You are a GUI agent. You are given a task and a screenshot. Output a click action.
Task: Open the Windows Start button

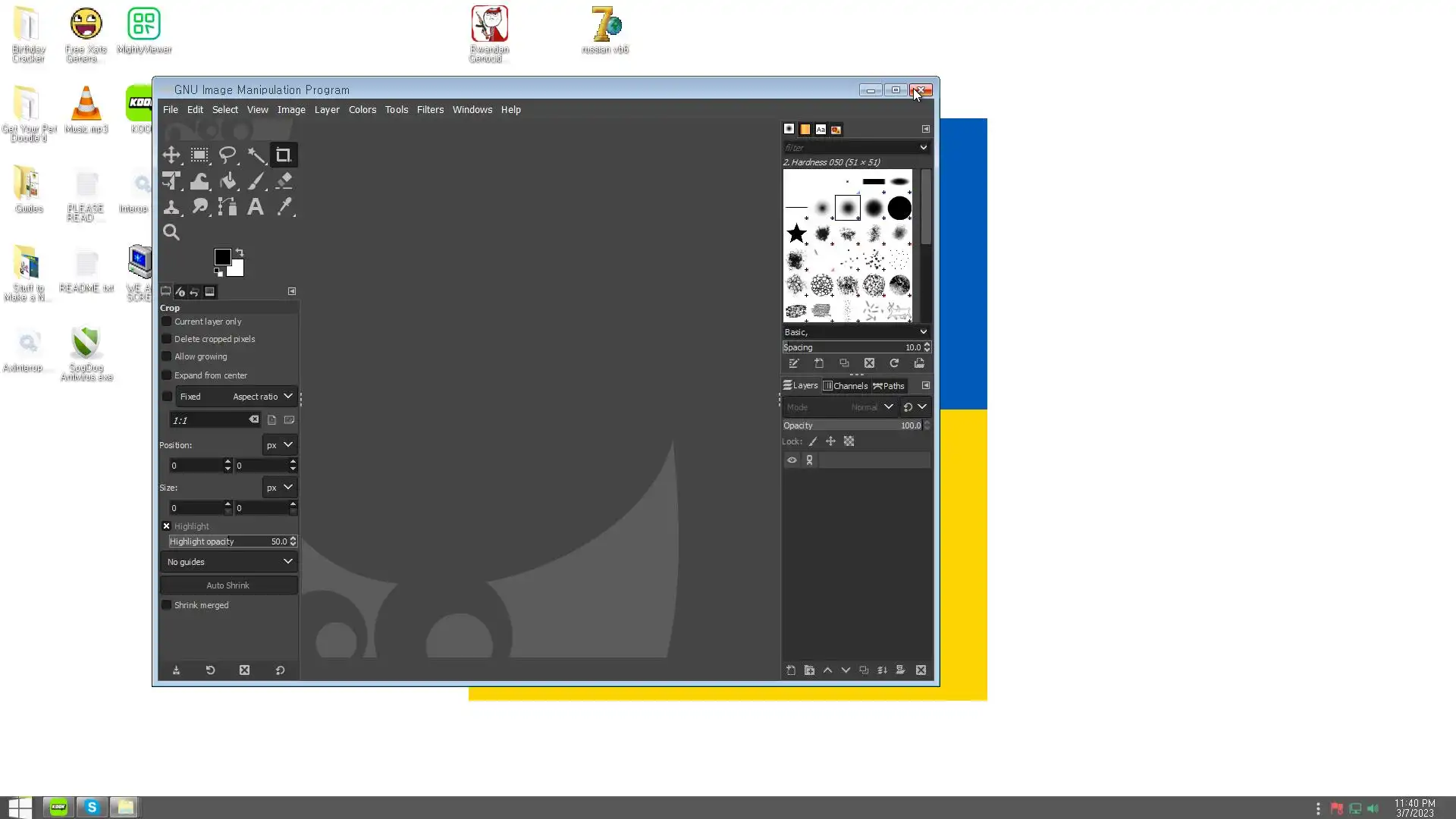[x=20, y=808]
